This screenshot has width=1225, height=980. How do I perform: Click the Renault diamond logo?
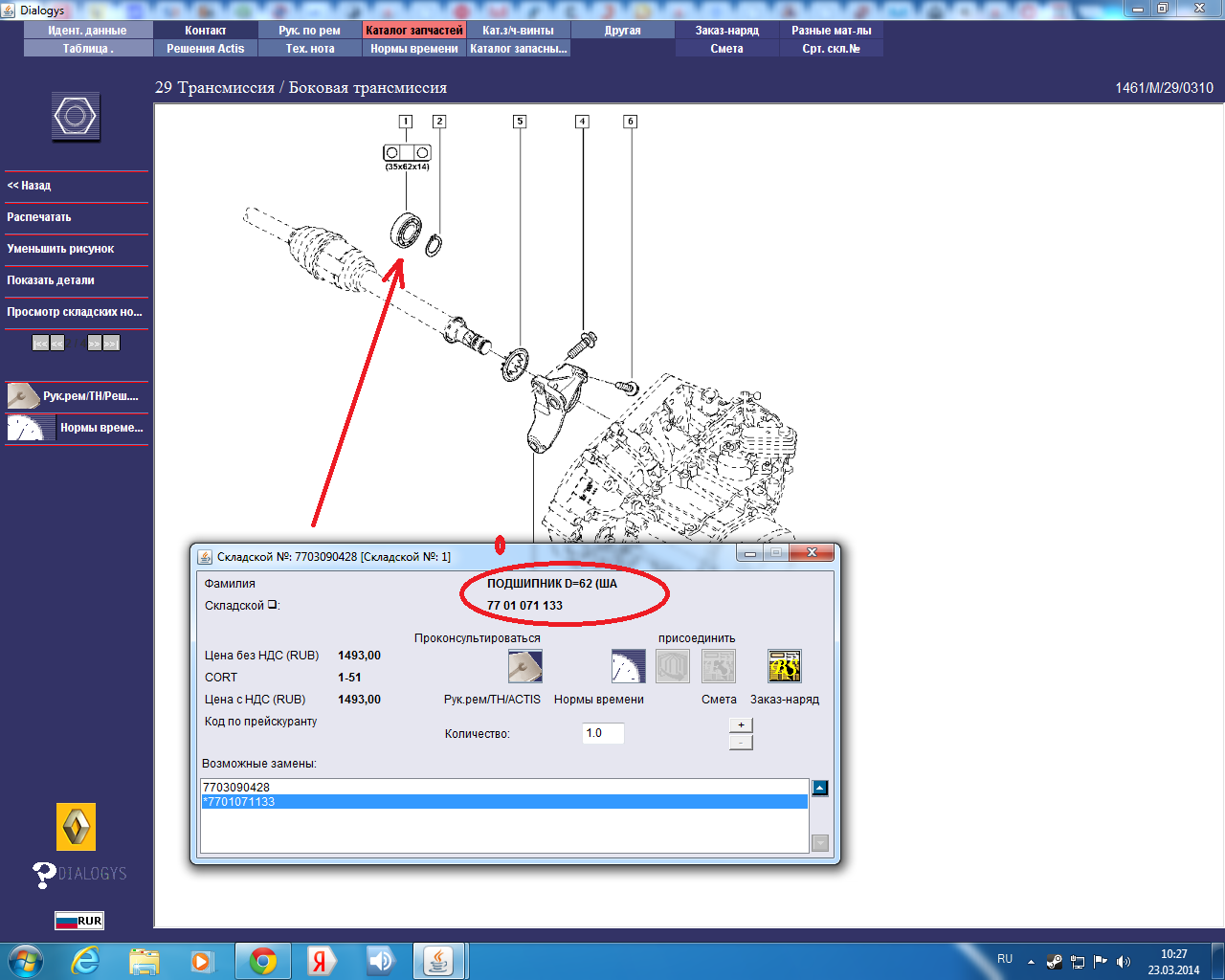(x=76, y=827)
